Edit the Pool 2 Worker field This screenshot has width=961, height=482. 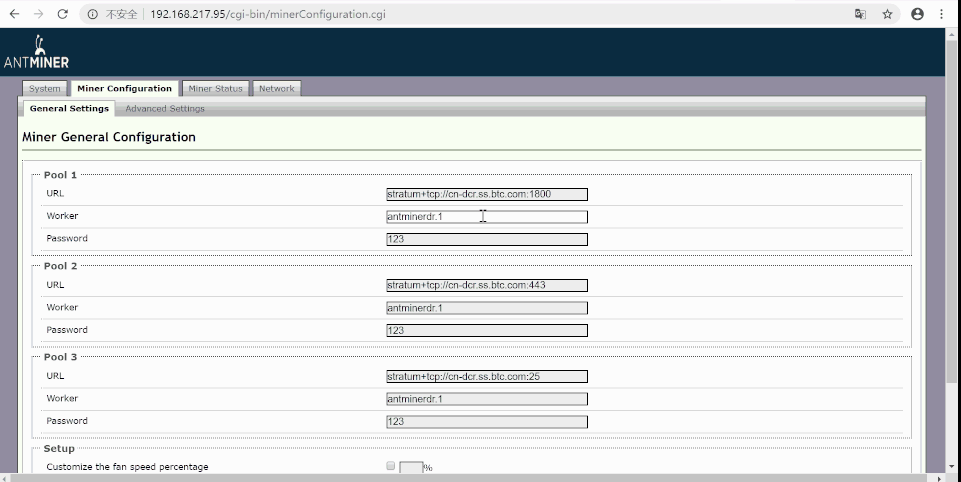487,308
